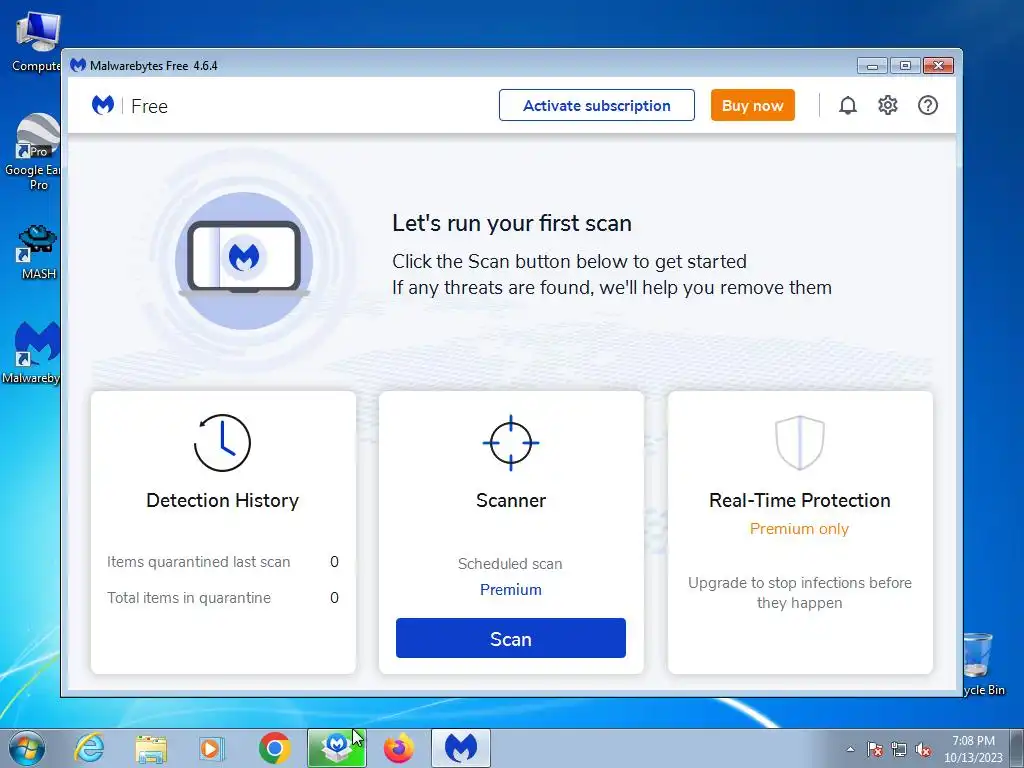
Task: Close the Malwarebytes window
Action: [x=938, y=65]
